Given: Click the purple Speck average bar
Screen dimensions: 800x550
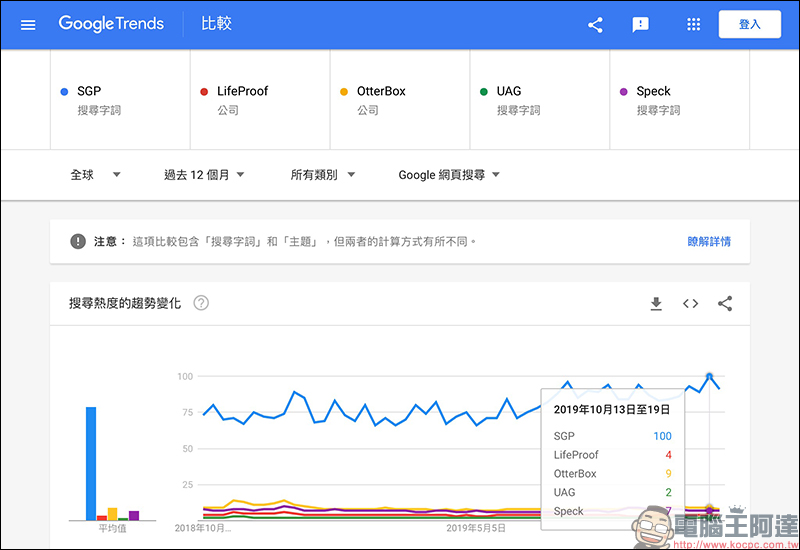Looking at the screenshot, I should click(134, 515).
